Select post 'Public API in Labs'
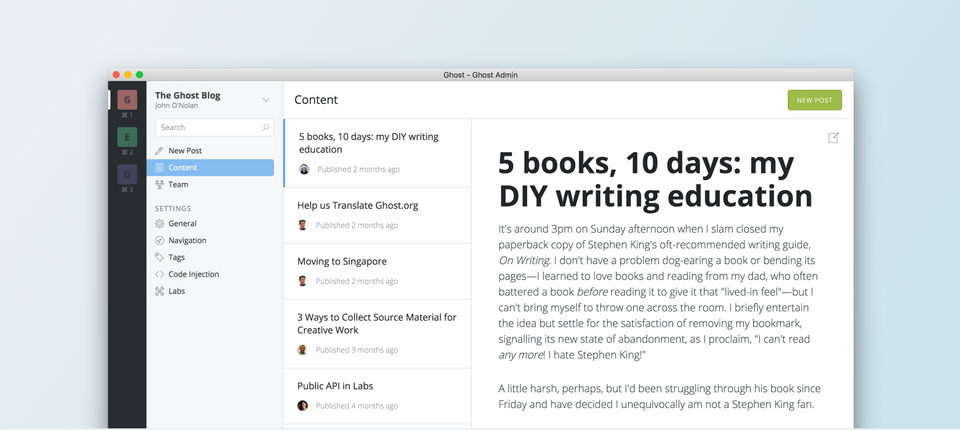The height and width of the screenshot is (430, 960). tap(377, 396)
